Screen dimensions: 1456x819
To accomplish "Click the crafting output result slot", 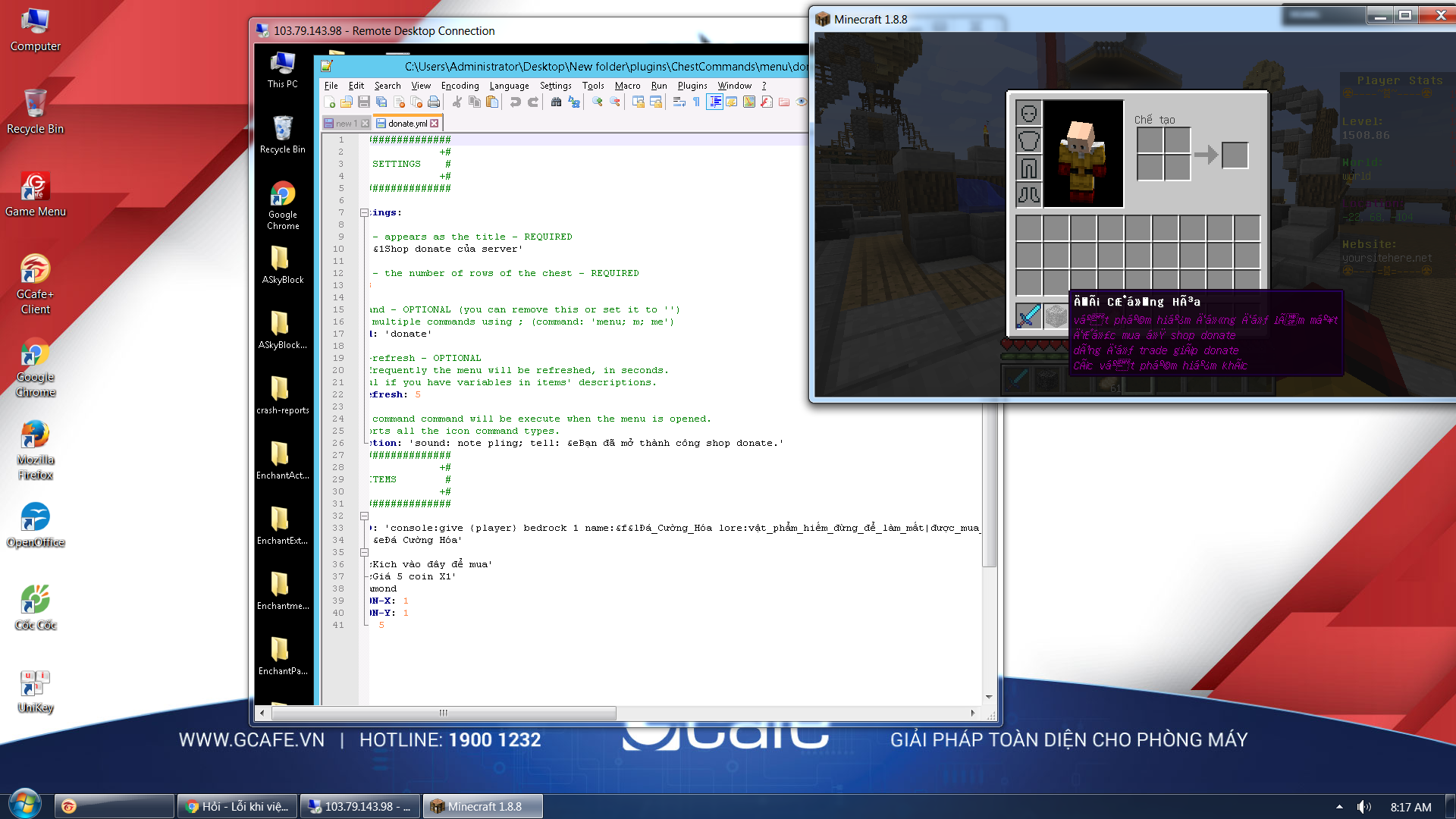I will tap(1235, 155).
